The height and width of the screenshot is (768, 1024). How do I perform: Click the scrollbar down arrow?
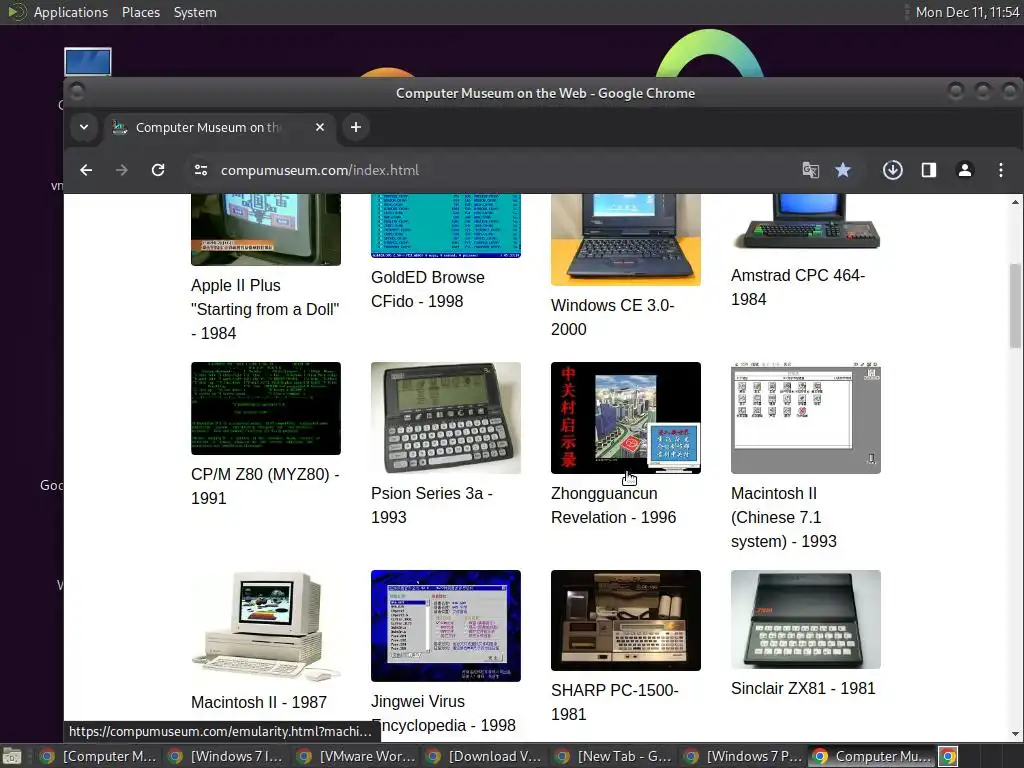pos(1015,734)
